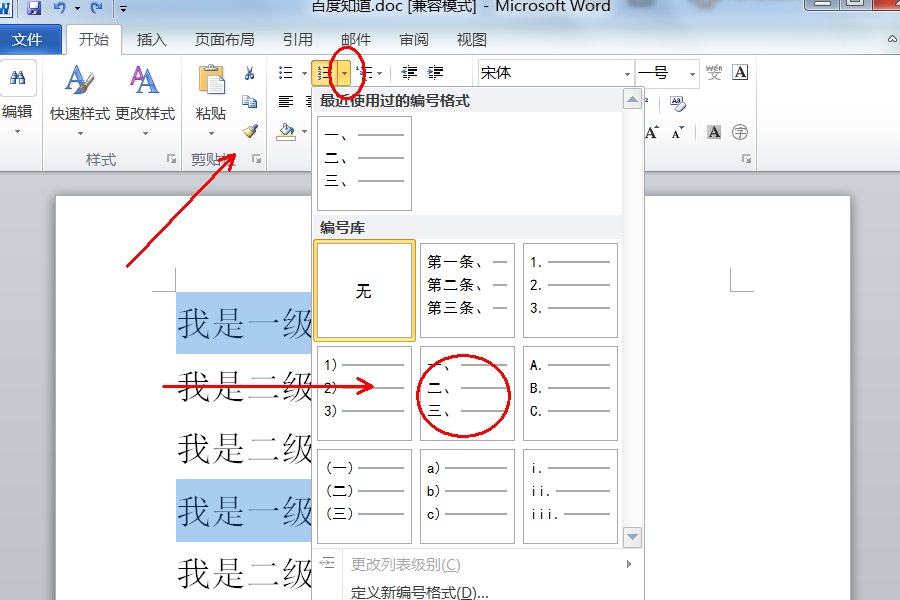Click the clear formatting eraser icon
The width and height of the screenshot is (900, 600).
pos(677,103)
